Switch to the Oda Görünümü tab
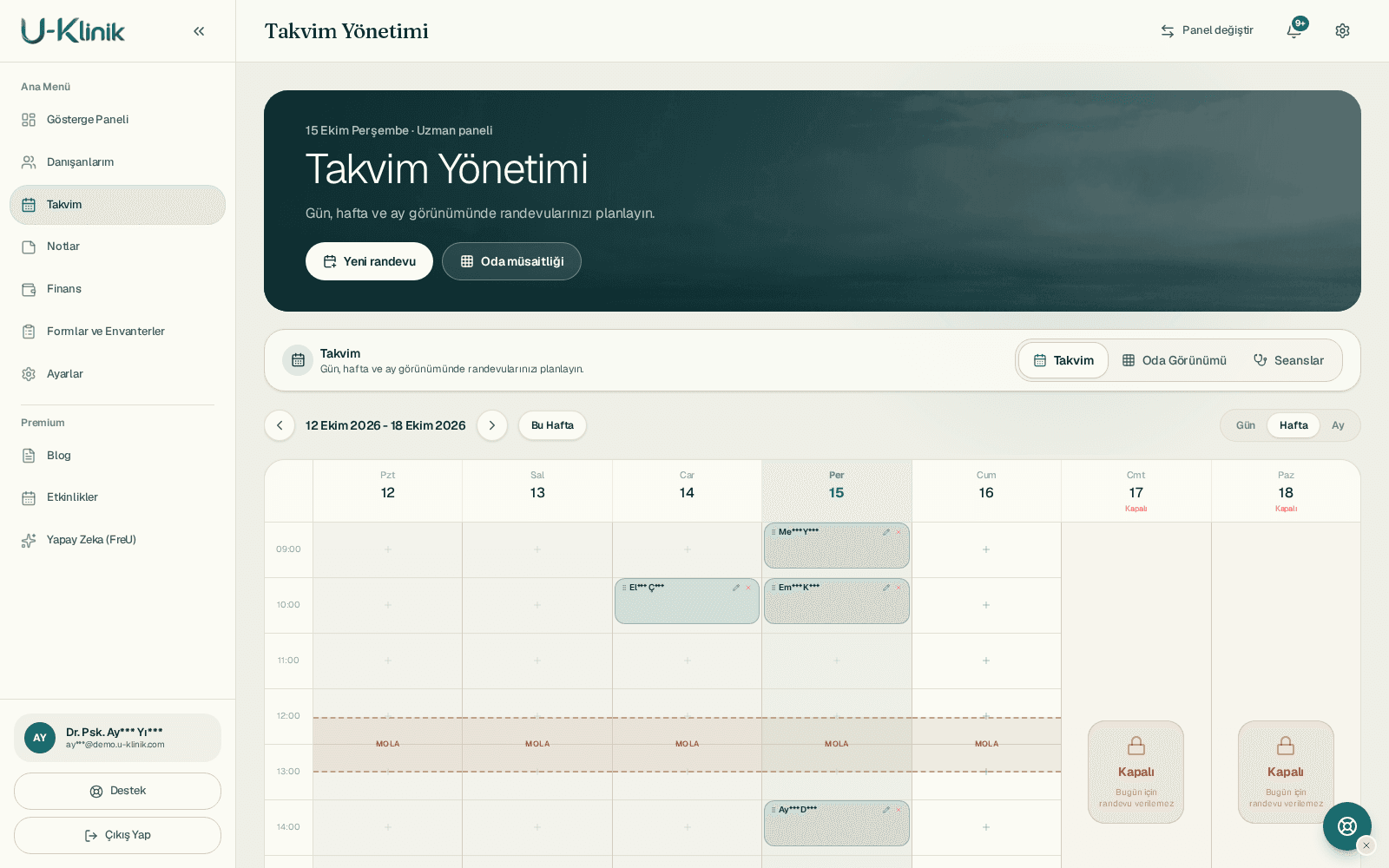This screenshot has width=1389, height=868. [1174, 360]
